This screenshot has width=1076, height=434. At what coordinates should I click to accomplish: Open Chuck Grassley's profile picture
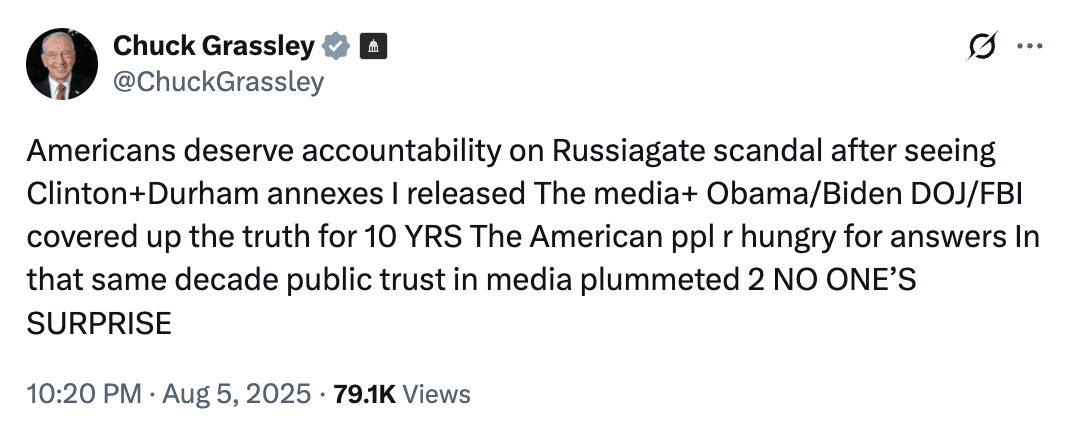(x=62, y=64)
